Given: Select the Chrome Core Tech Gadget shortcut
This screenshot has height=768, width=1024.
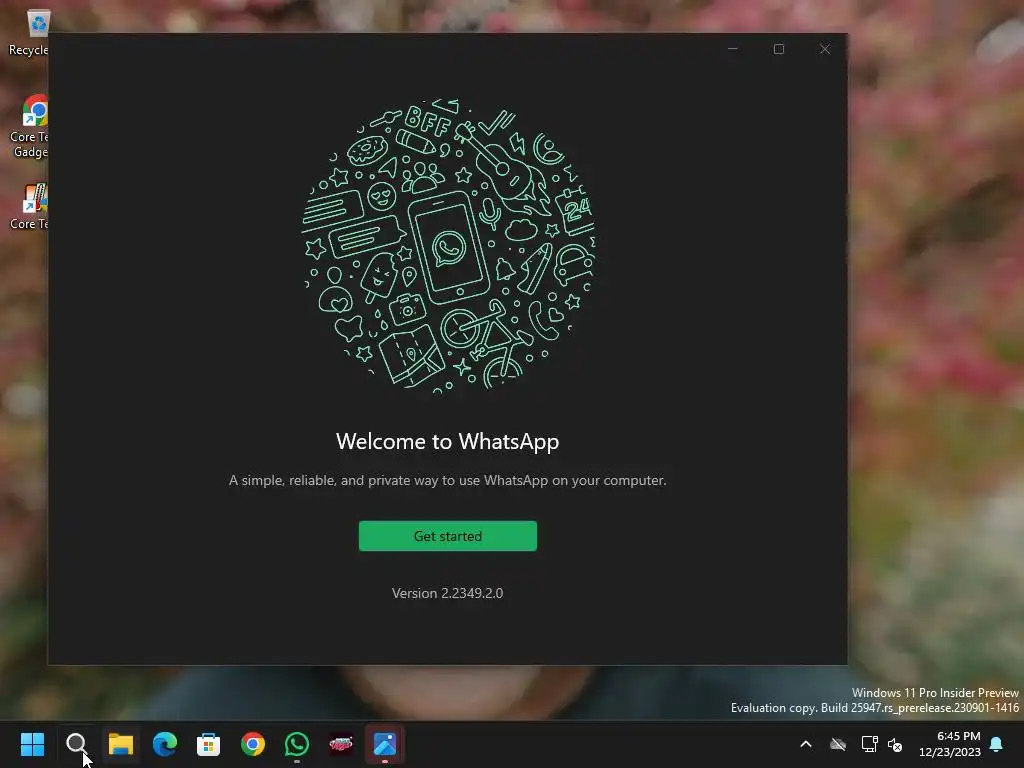Looking at the screenshot, I should [x=29, y=127].
